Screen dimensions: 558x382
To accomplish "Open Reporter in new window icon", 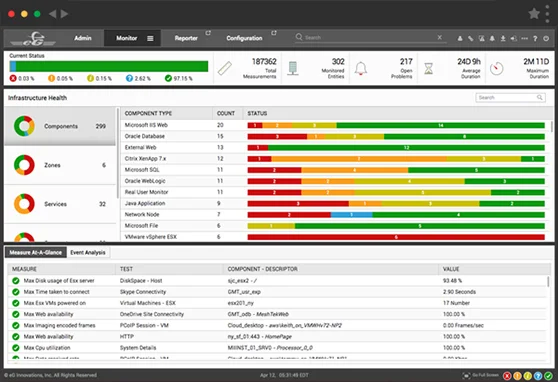I will pos(208,33).
